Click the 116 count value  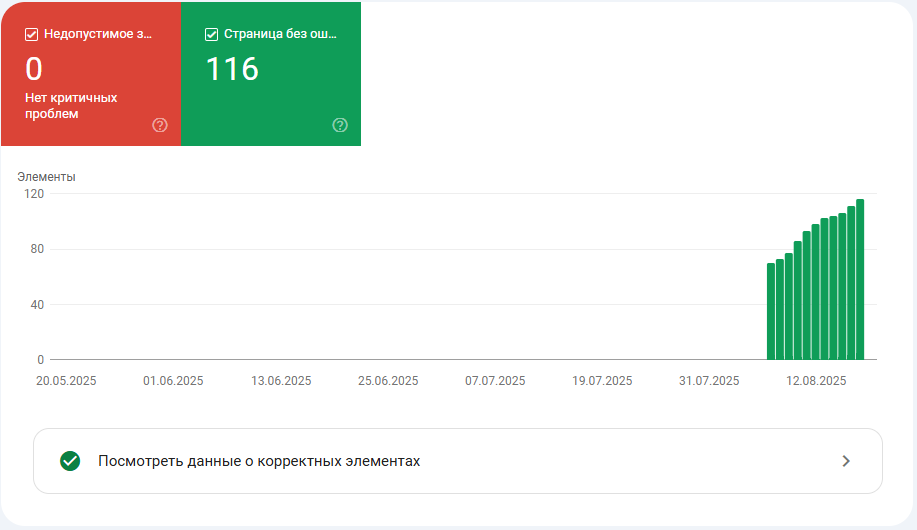pyautogui.click(x=232, y=69)
